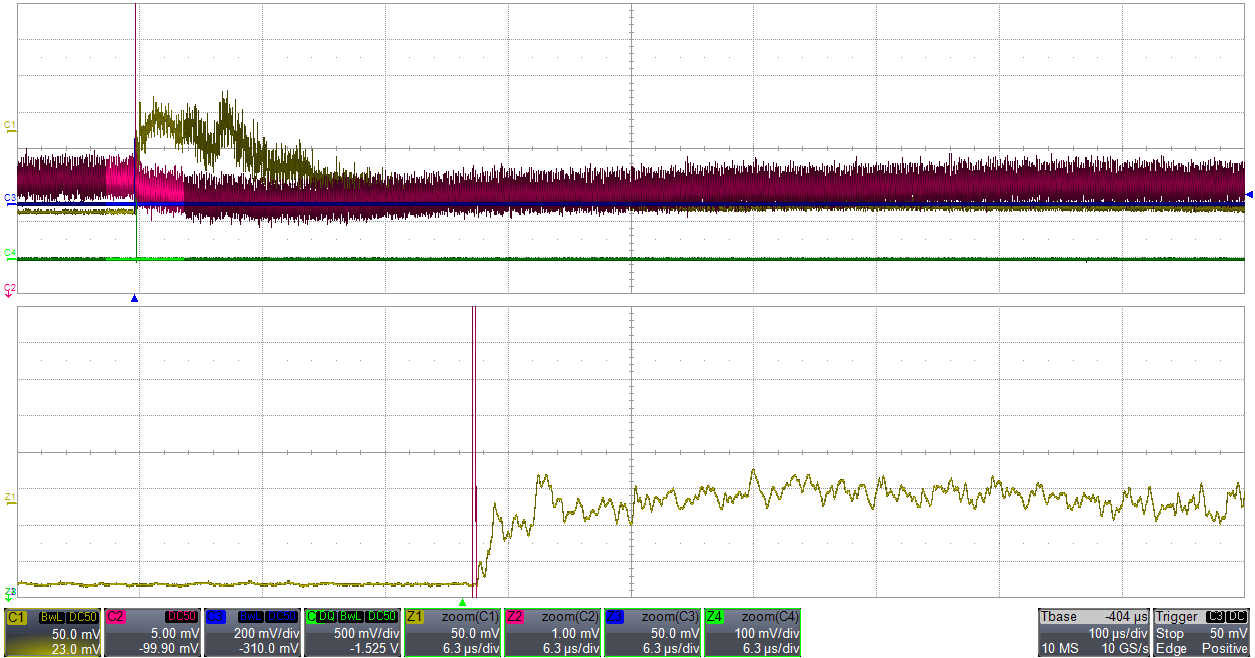Open the Z1 zoom(C1) descriptor box
Screen dimensions: 1255x658
(x=452, y=633)
